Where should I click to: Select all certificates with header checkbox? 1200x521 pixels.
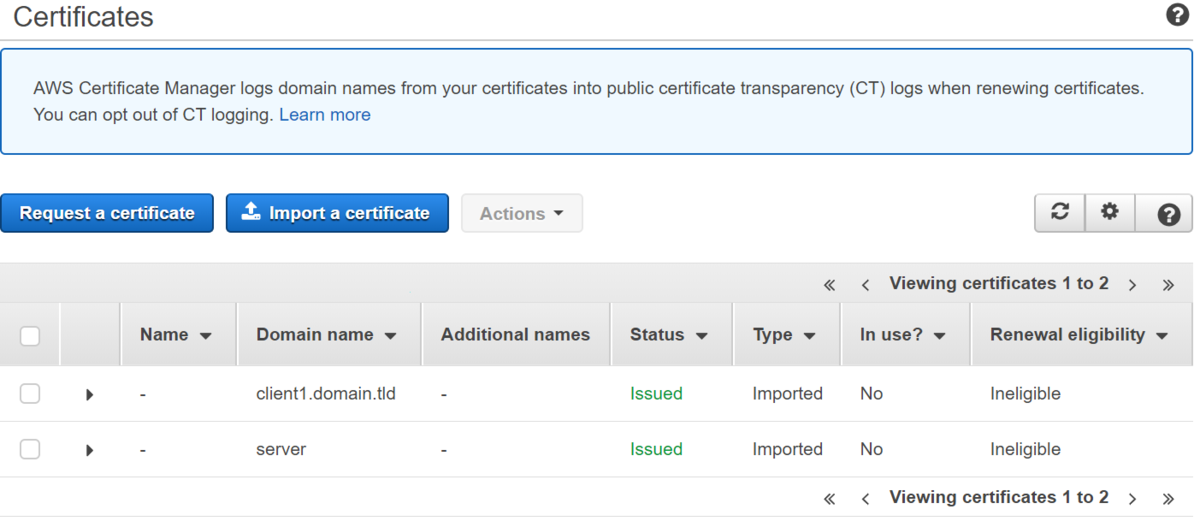tap(30, 336)
